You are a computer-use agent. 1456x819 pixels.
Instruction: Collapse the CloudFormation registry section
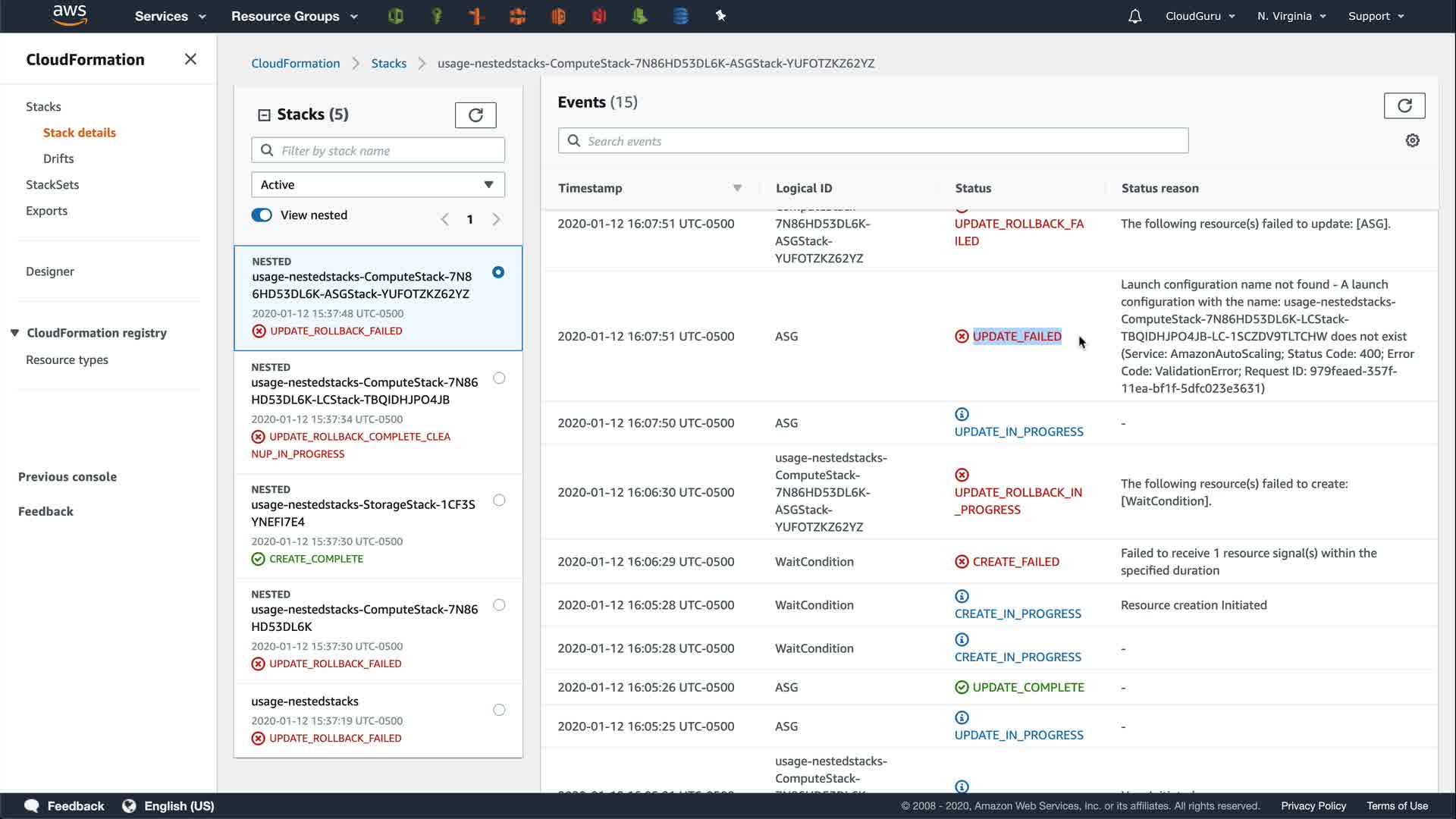(14, 333)
